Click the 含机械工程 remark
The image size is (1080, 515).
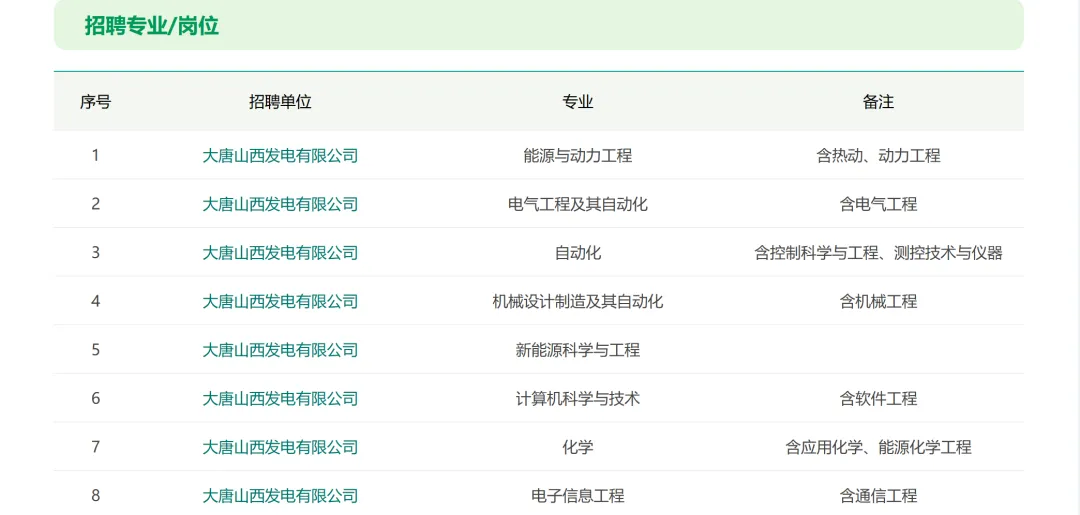(x=878, y=301)
